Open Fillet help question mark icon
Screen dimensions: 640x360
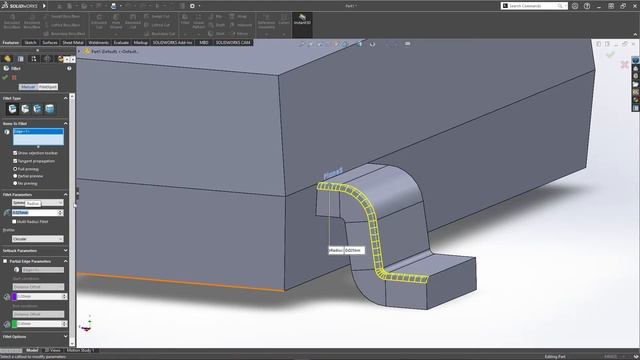pos(69,69)
